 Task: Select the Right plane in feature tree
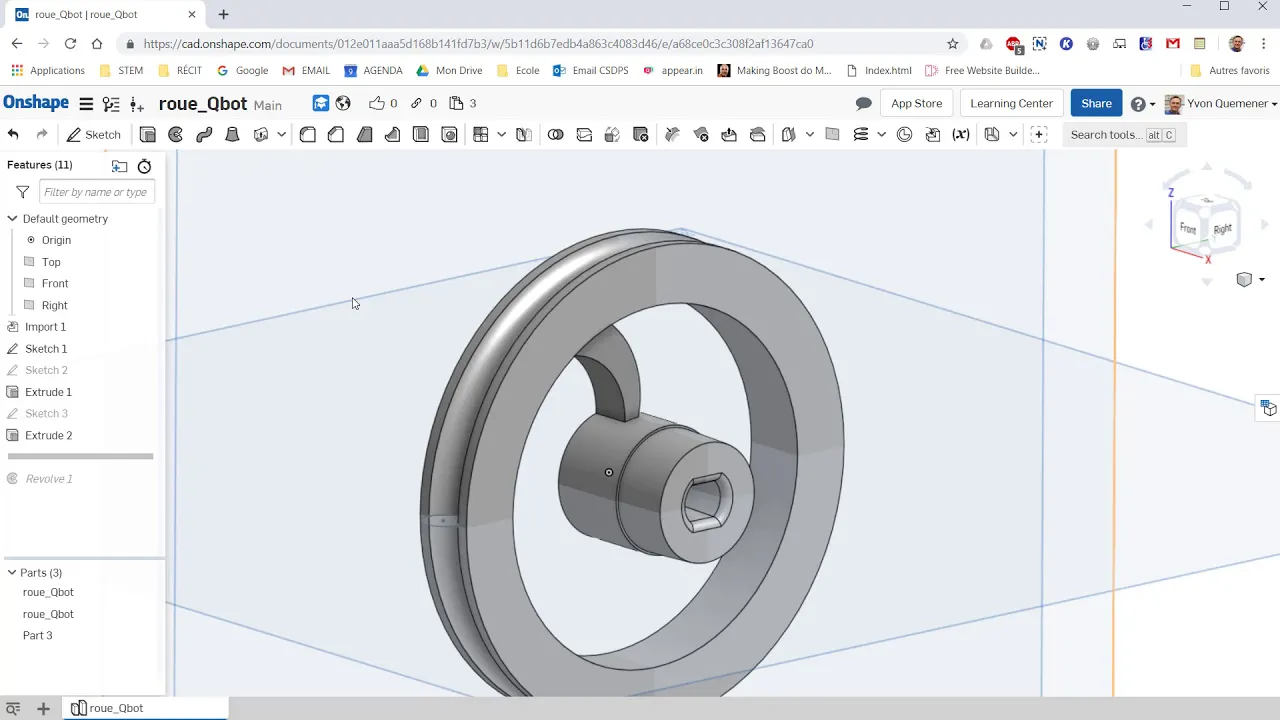[x=55, y=306]
